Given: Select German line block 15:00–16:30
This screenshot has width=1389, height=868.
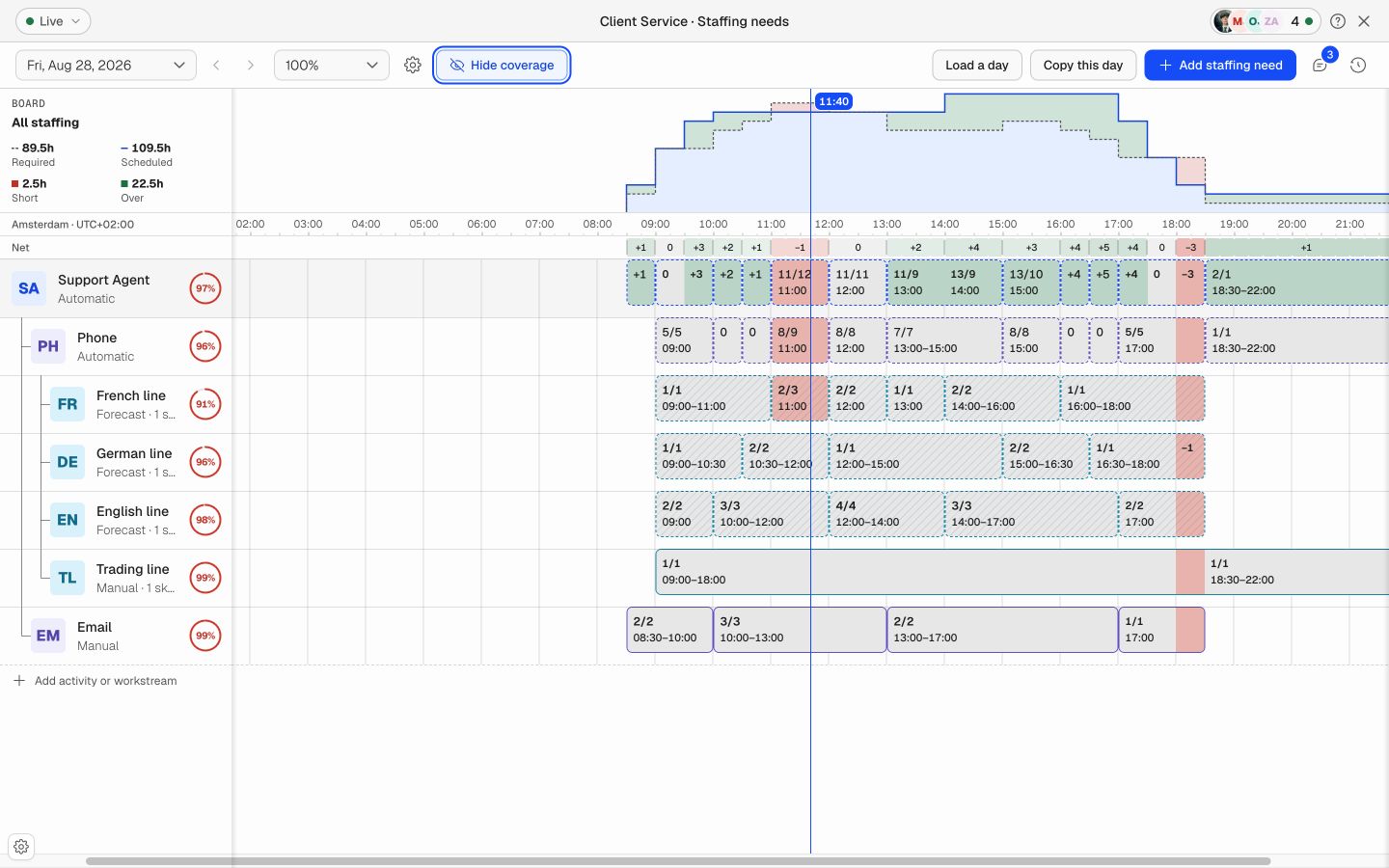Looking at the screenshot, I should click(1046, 456).
